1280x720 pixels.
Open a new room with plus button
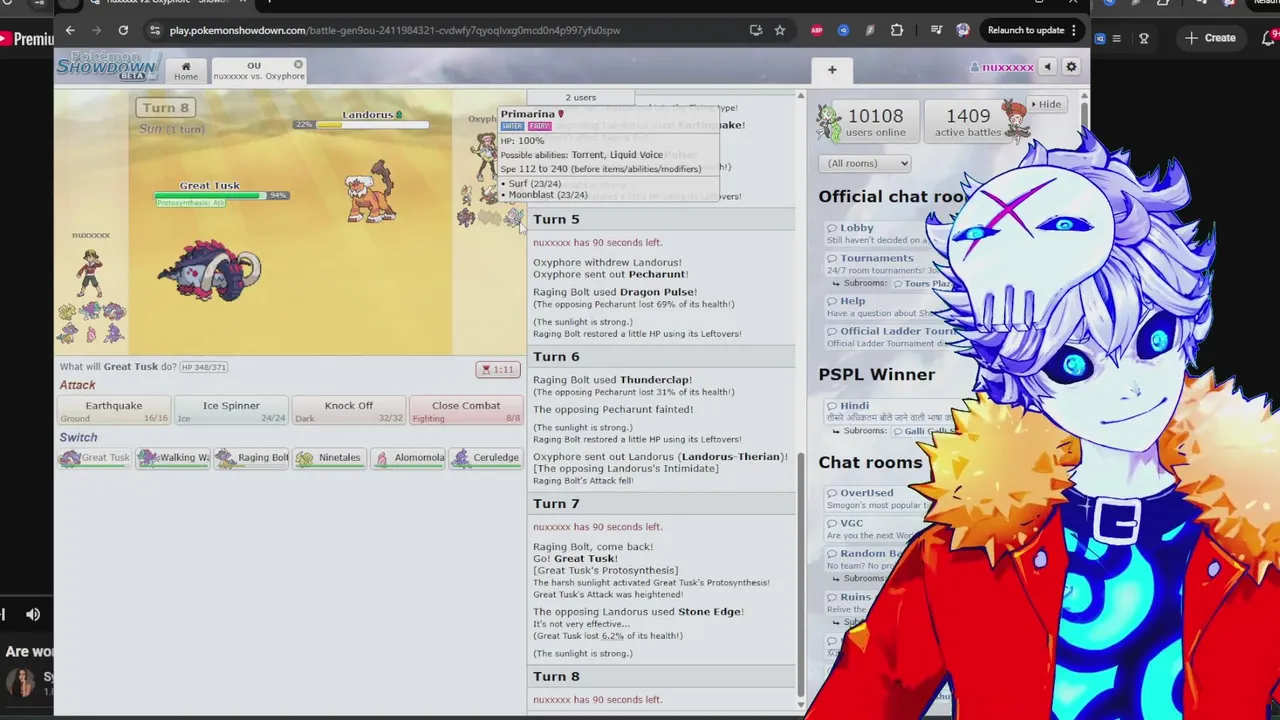click(832, 70)
